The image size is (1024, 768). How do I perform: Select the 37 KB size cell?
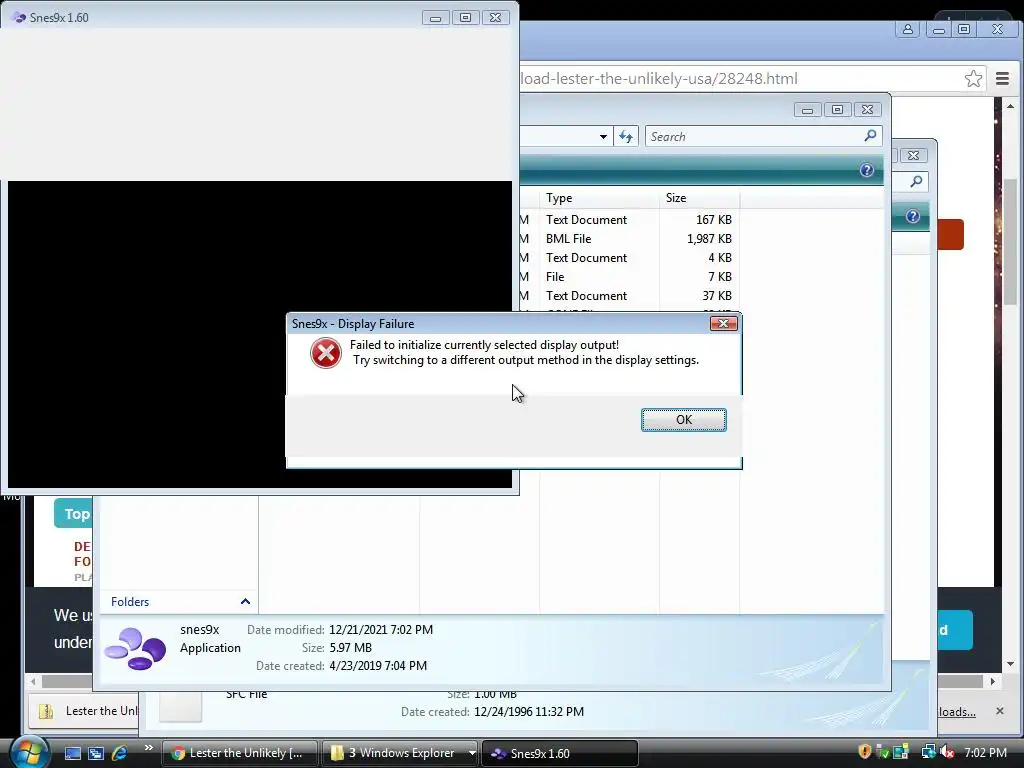(x=716, y=296)
